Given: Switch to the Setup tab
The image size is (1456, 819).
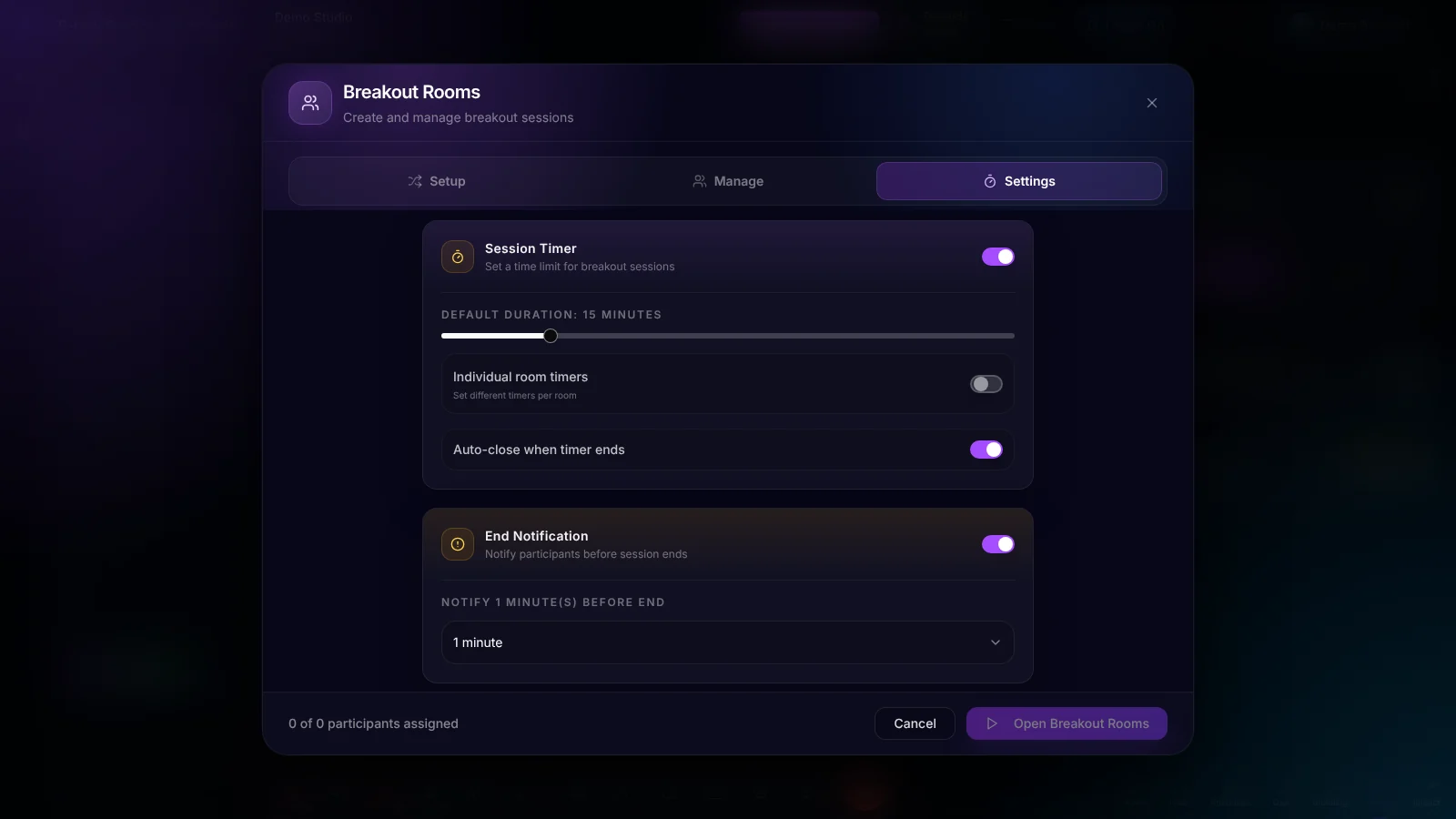Looking at the screenshot, I should (437, 181).
